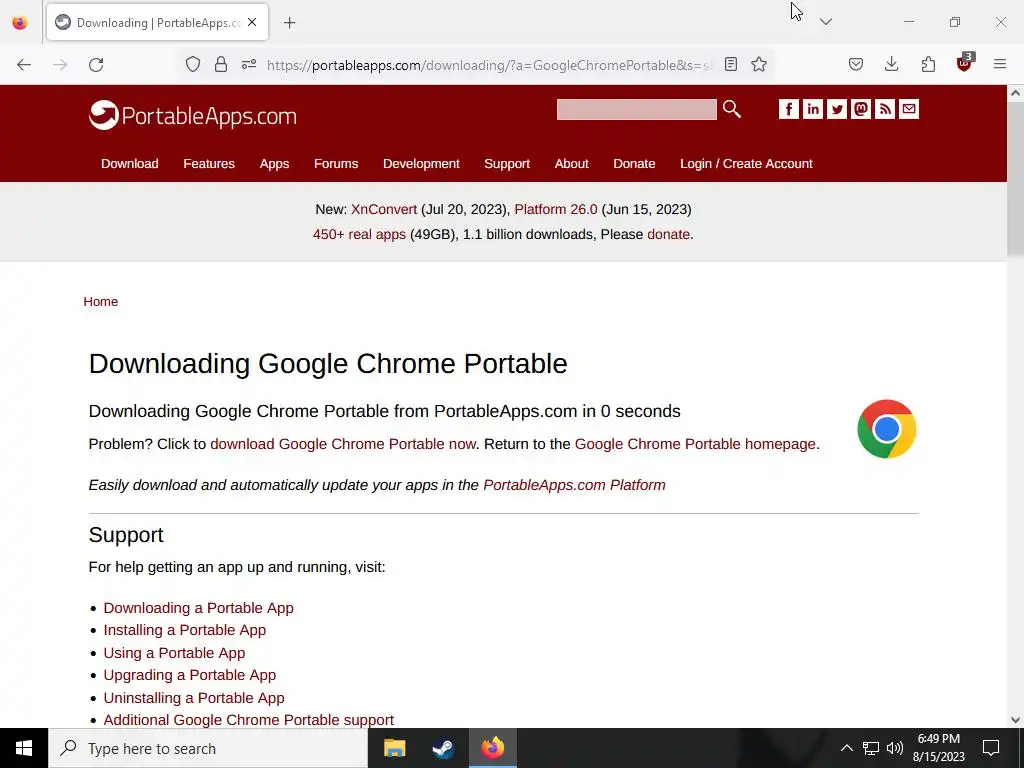Viewport: 1024px width, 768px height.
Task: Click the Firefox View icon at tab strip
Action: tap(20, 22)
